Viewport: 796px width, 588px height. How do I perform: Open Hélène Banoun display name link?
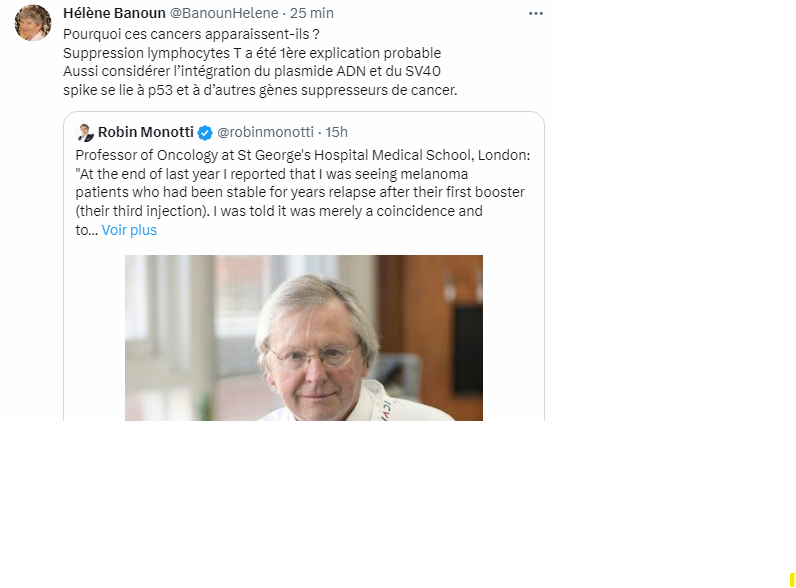tap(114, 13)
